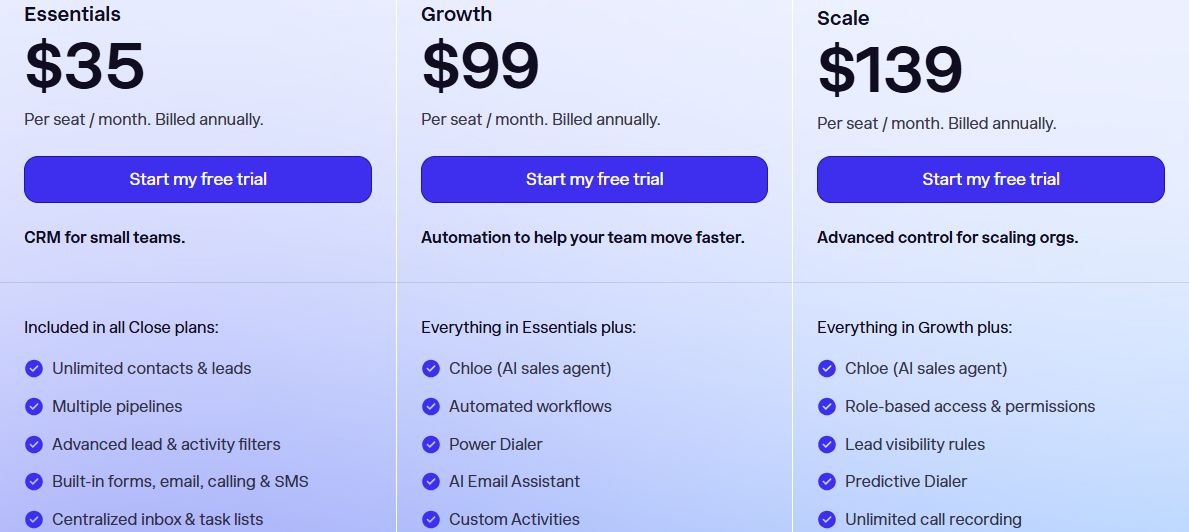Click checkmark icon next to Custom Activities

(x=431, y=519)
